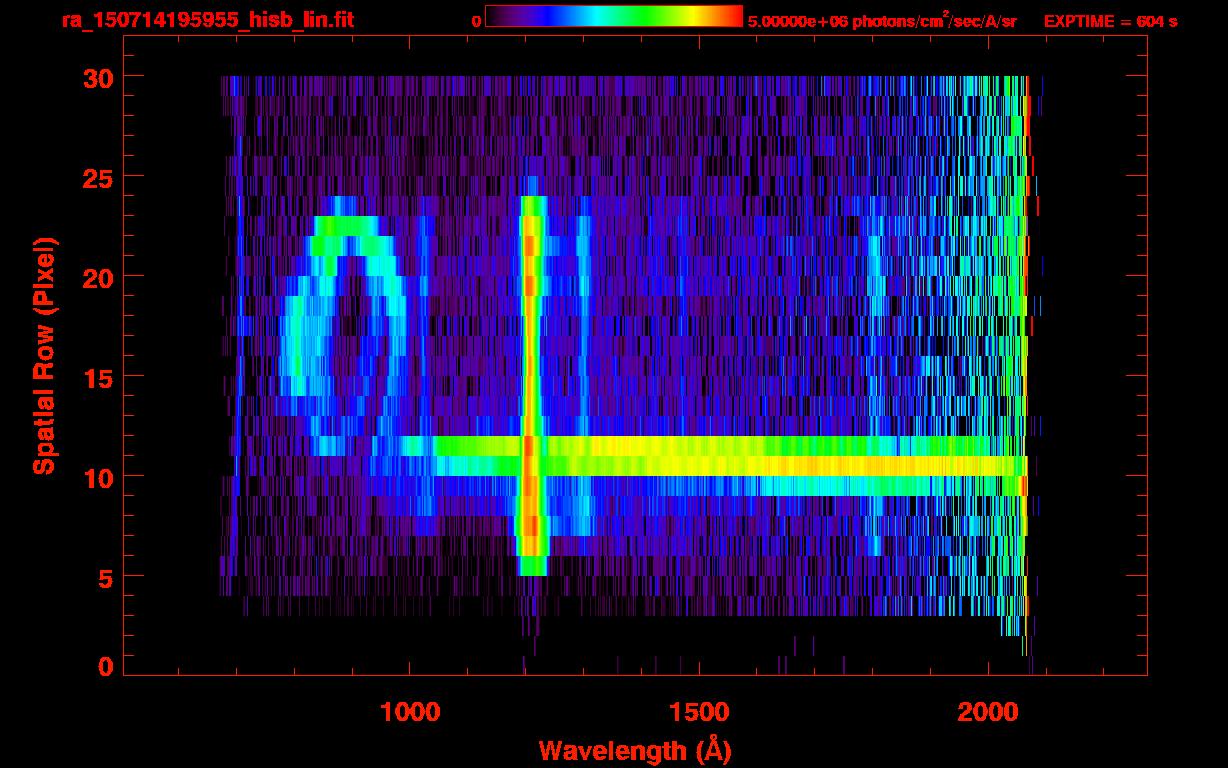The image size is (1228, 768).
Task: Click the y-axis tick label 0
Action: [x=104, y=665]
